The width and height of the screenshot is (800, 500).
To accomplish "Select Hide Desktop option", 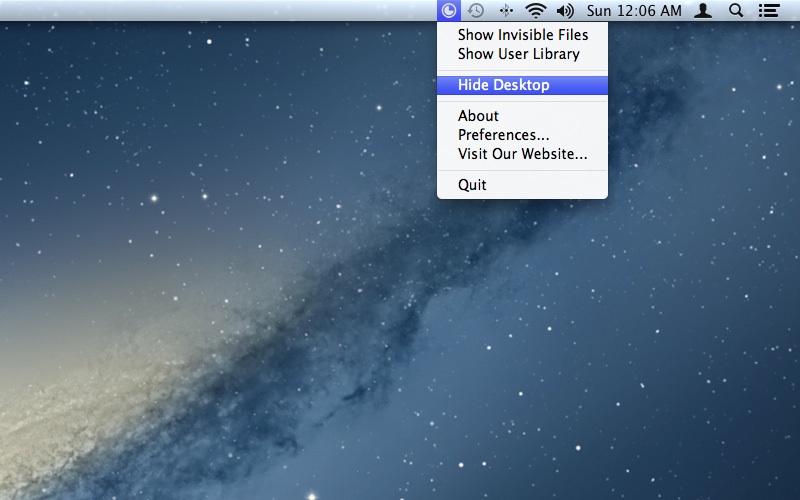I will 503,85.
